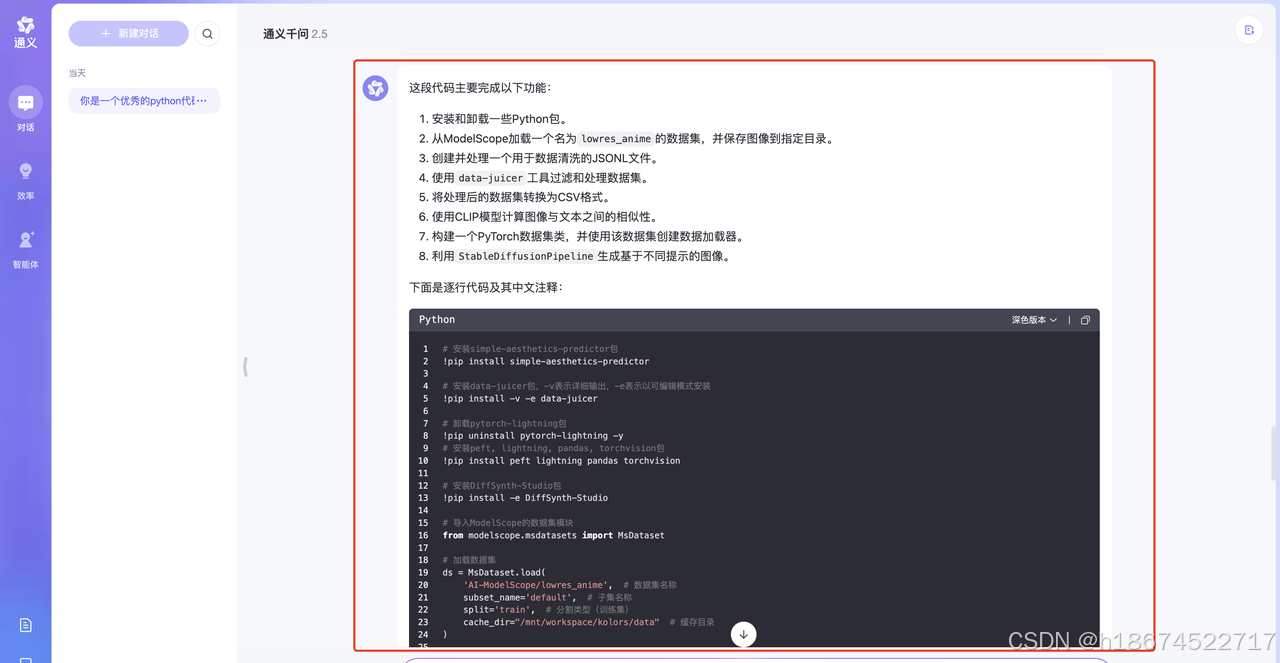Click the Python language label of code block
The height and width of the screenshot is (663, 1280).
pyautogui.click(x=437, y=320)
